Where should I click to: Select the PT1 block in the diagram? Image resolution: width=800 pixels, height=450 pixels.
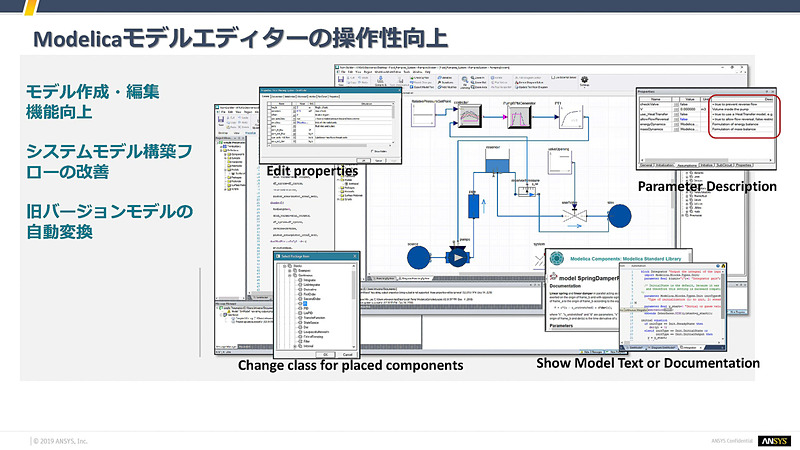pyautogui.click(x=571, y=117)
